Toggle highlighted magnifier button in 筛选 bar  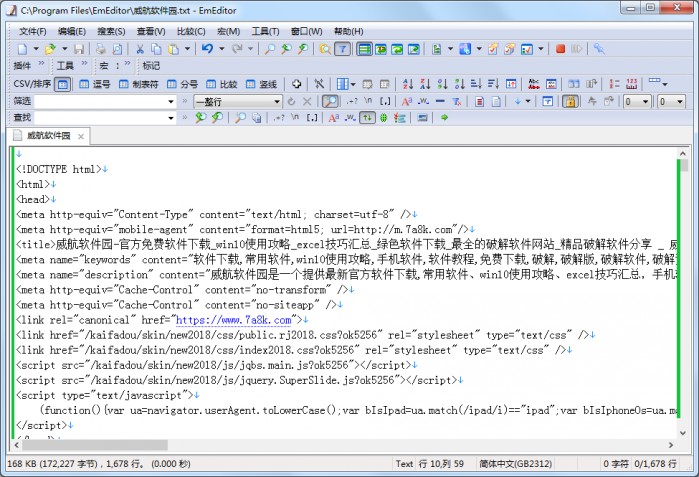click(330, 102)
